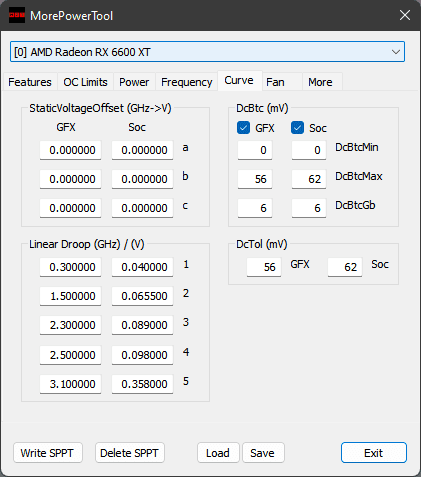Image resolution: width=421 pixels, height=477 pixels.
Task: Edit Linear Droop voltage field 0.098000
Action: pyautogui.click(x=142, y=355)
